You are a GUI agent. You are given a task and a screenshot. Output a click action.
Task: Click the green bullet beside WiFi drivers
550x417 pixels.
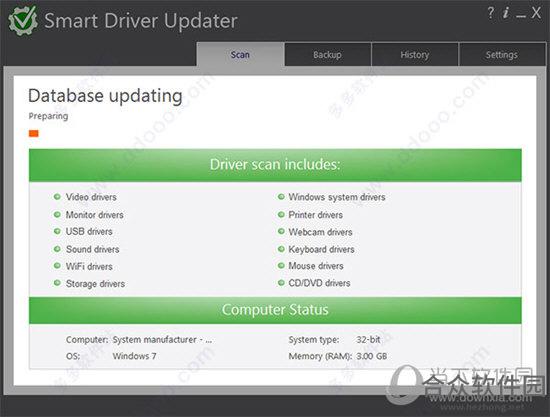(57, 265)
